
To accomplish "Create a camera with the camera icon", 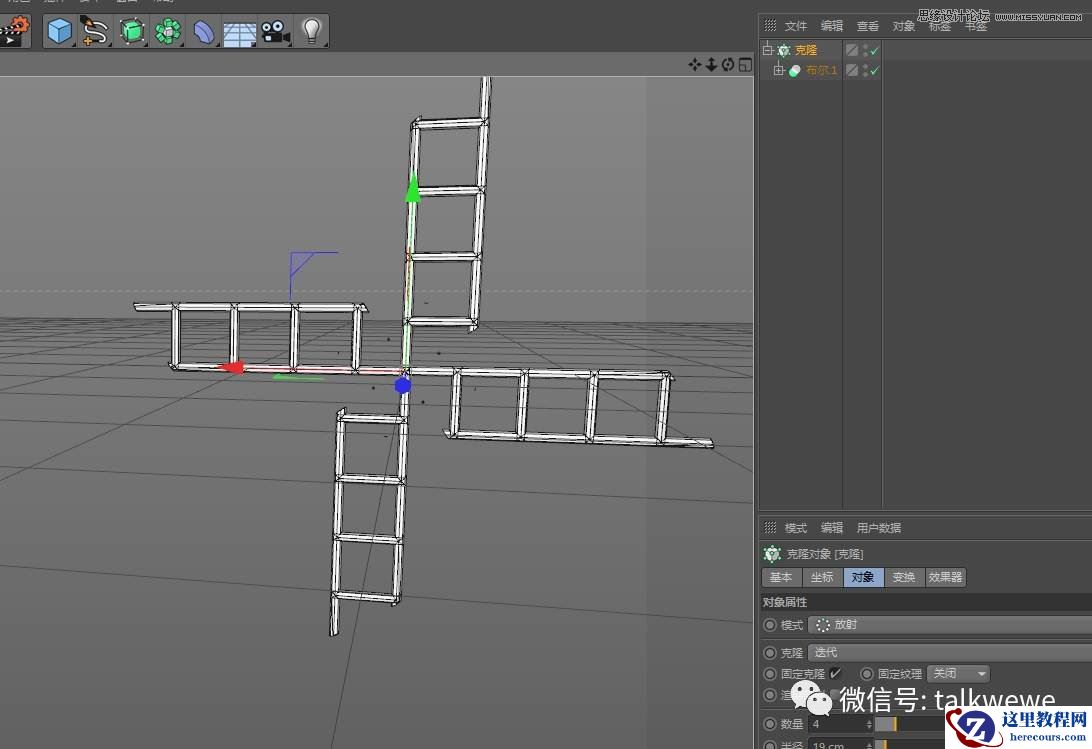I will tap(275, 31).
